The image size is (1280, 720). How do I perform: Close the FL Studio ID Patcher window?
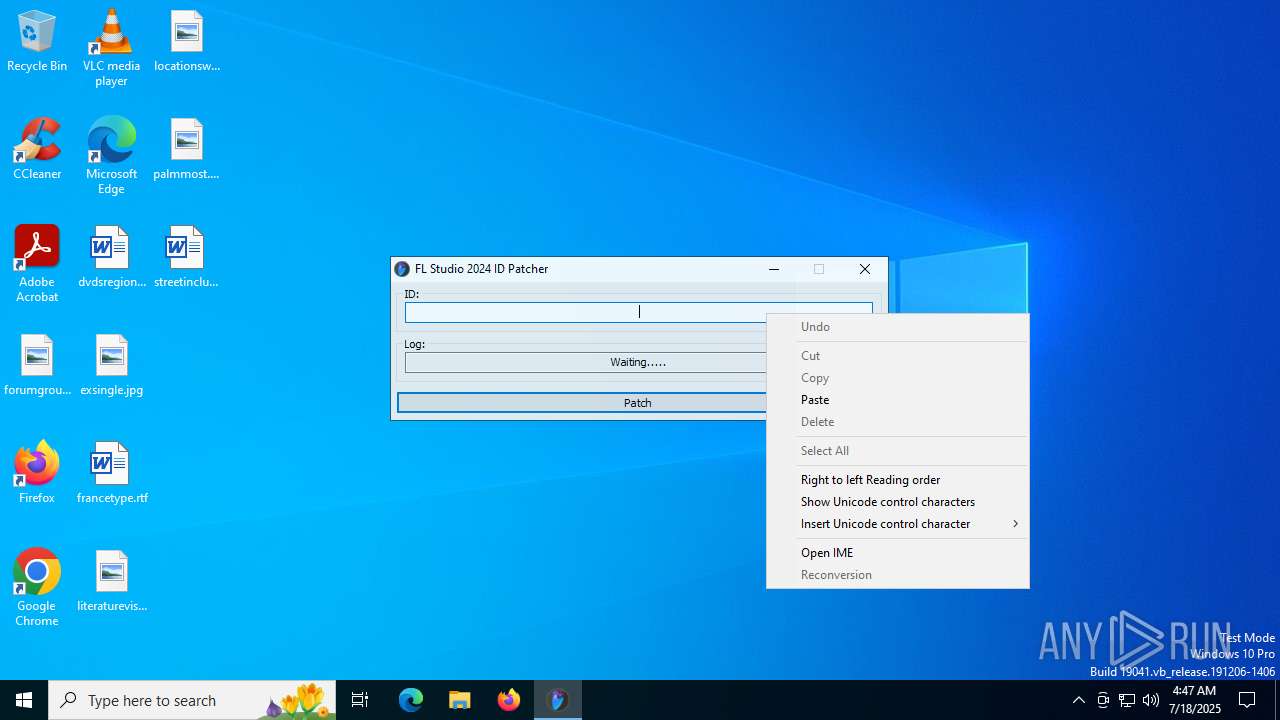(865, 269)
